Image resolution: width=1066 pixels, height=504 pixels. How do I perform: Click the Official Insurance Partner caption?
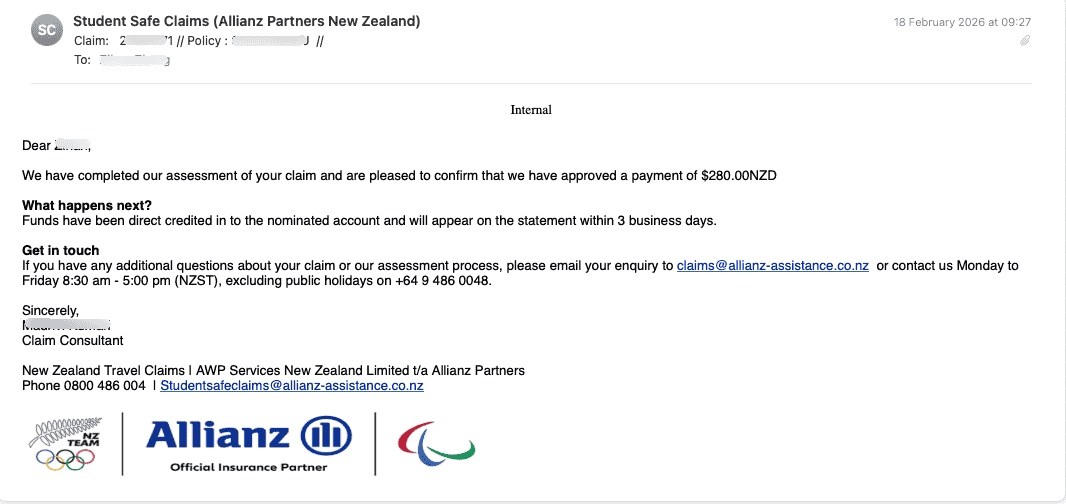(x=248, y=467)
